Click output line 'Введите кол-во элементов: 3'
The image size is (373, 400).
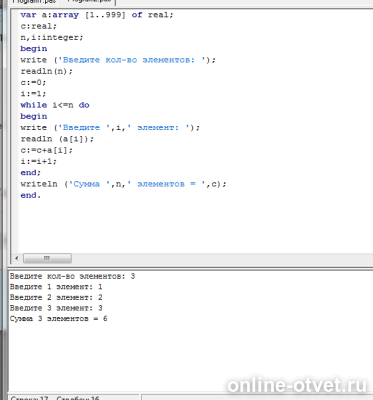[72, 276]
